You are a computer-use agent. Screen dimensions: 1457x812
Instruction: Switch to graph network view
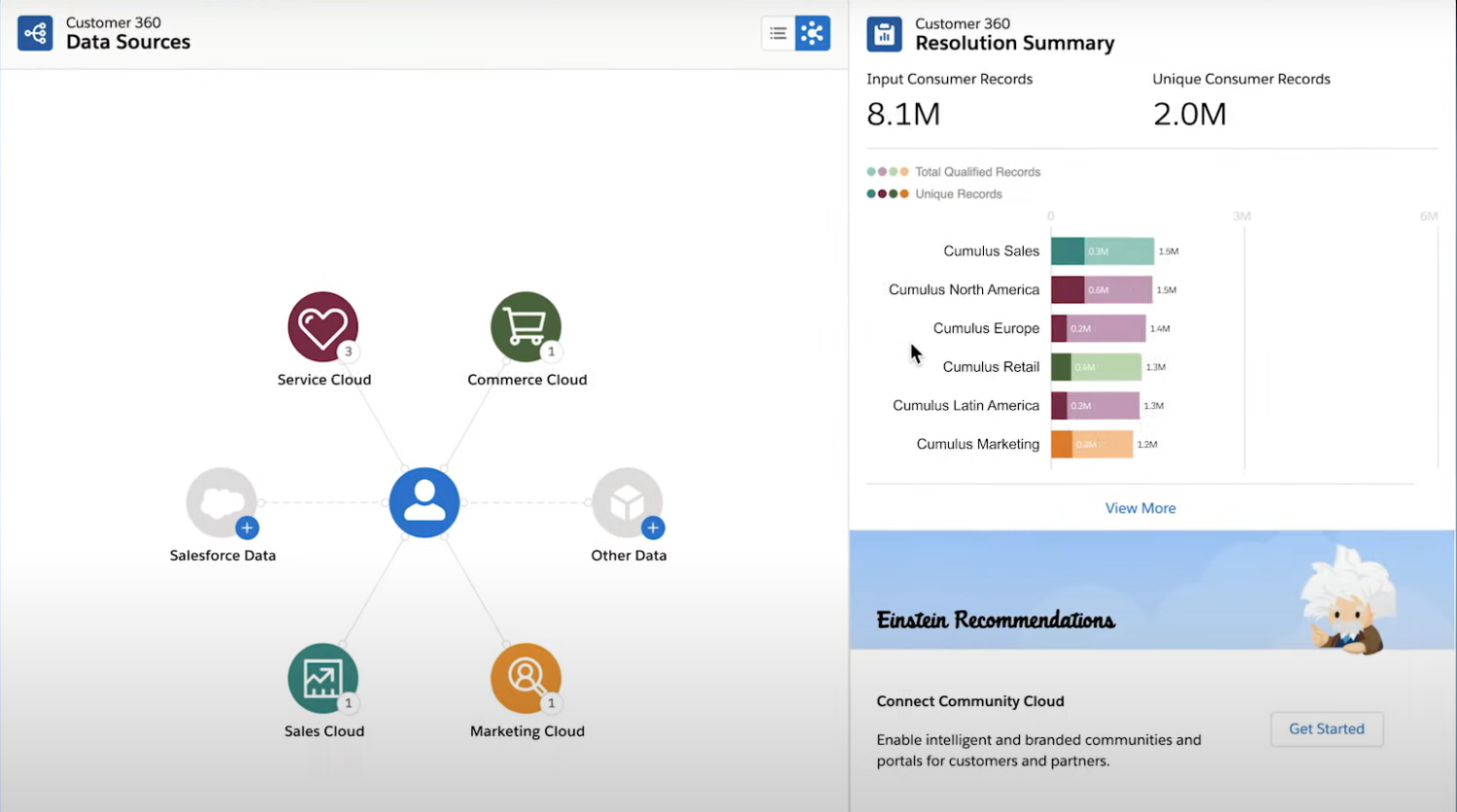tap(813, 33)
